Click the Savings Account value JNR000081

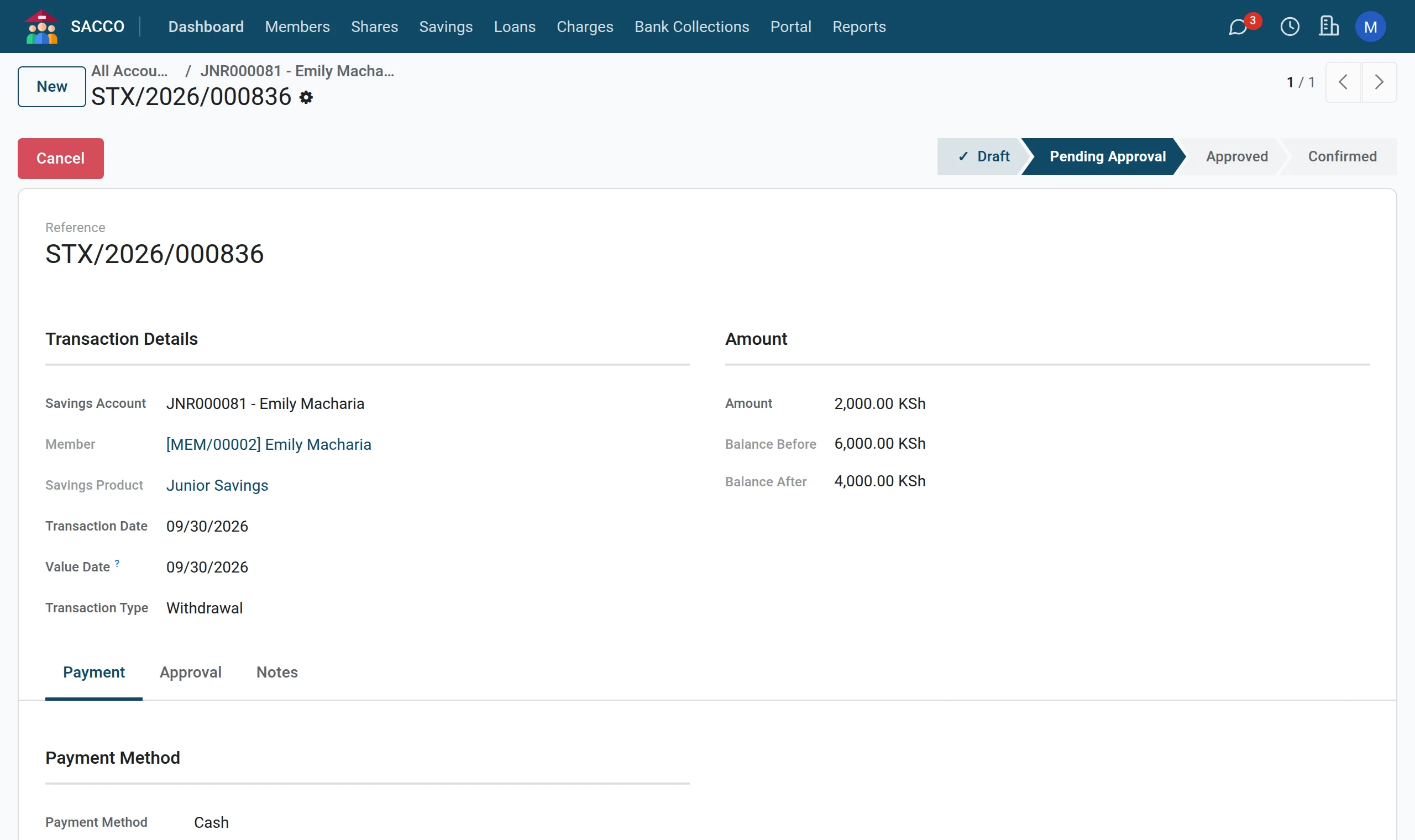point(265,404)
